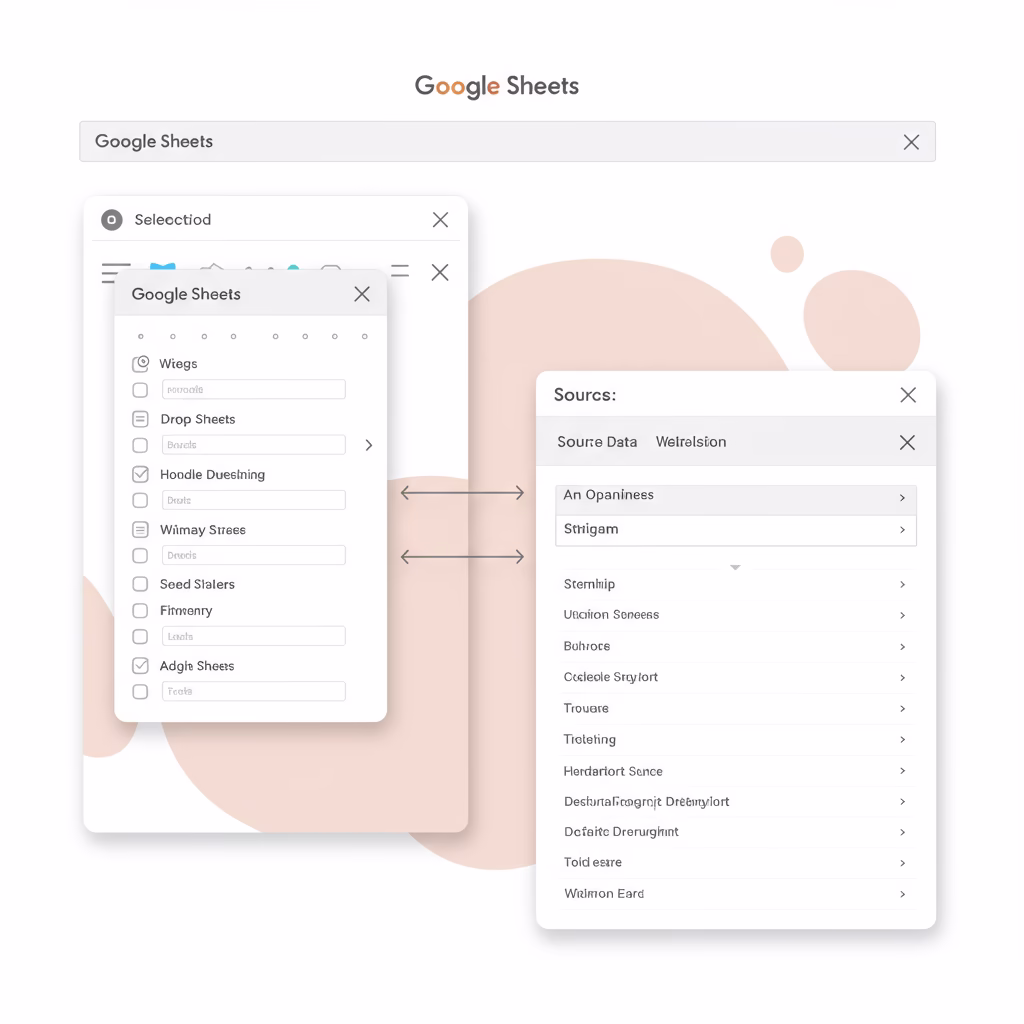Tick the checkbox below Wiegs

pos(140,390)
